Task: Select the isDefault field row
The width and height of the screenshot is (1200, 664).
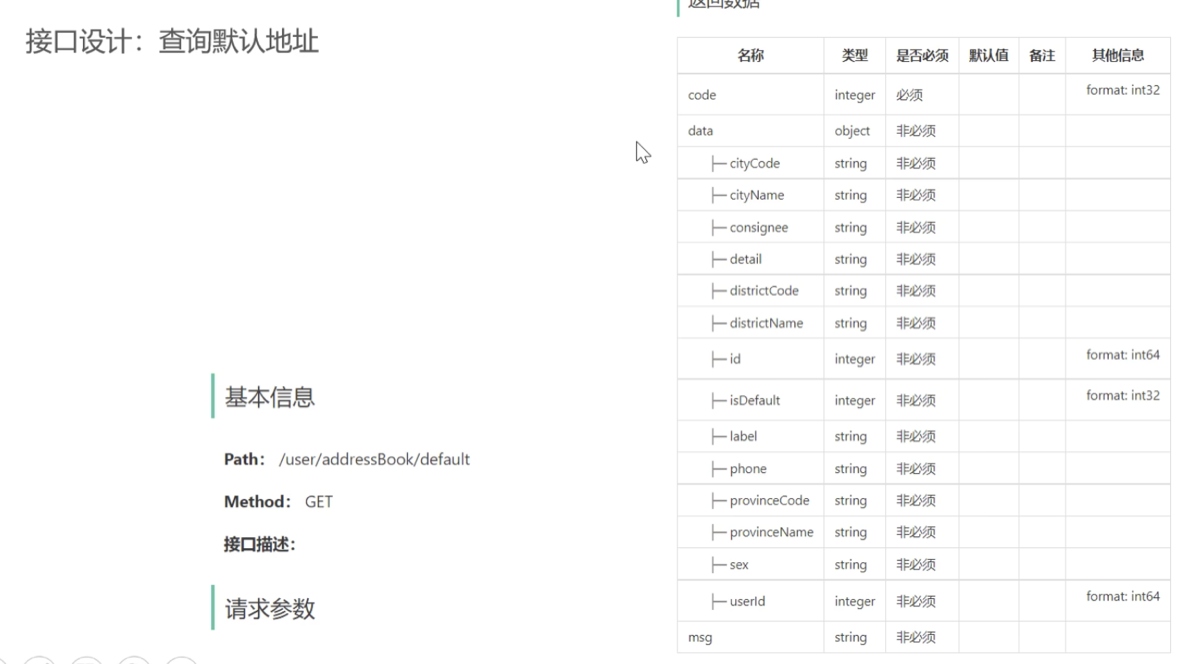Action: (x=924, y=400)
